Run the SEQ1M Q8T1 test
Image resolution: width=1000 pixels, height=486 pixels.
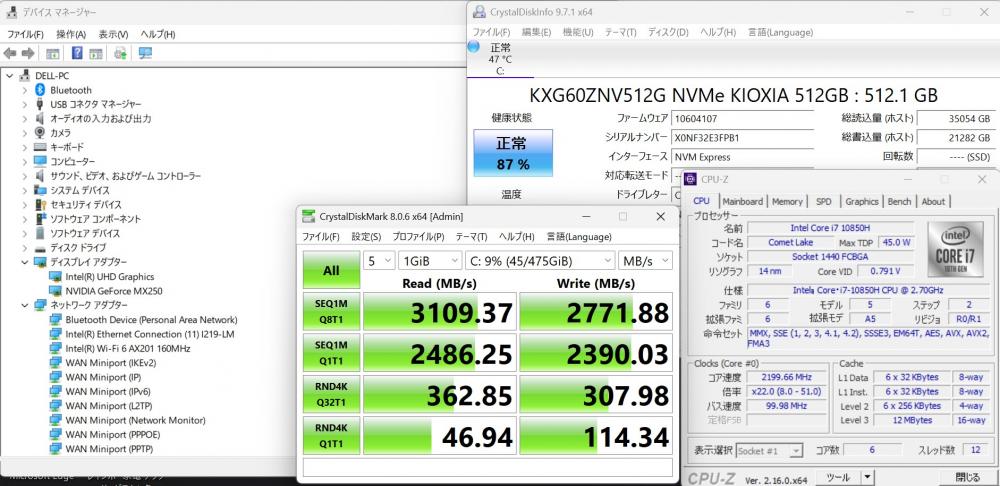coord(331,312)
